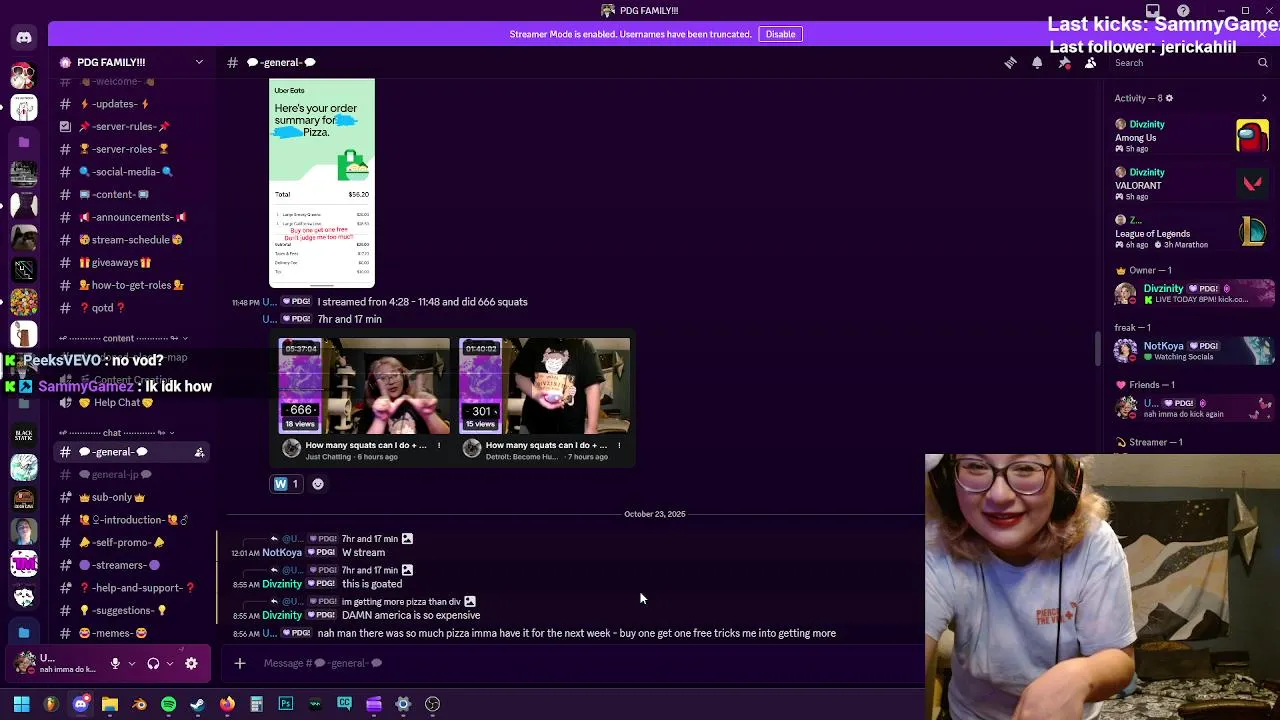Open the sub-only channel
The height and width of the screenshot is (720, 1280).
pyautogui.click(x=132, y=497)
